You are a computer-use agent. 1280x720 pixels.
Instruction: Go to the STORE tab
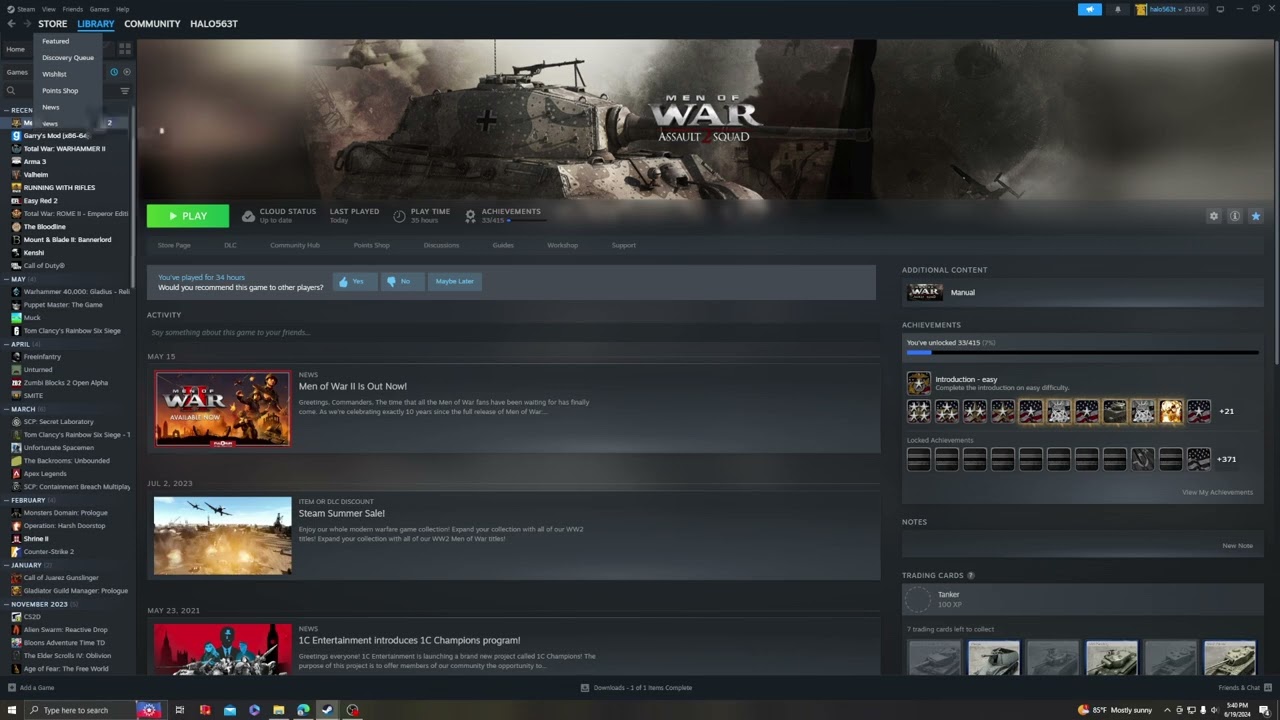pos(53,24)
